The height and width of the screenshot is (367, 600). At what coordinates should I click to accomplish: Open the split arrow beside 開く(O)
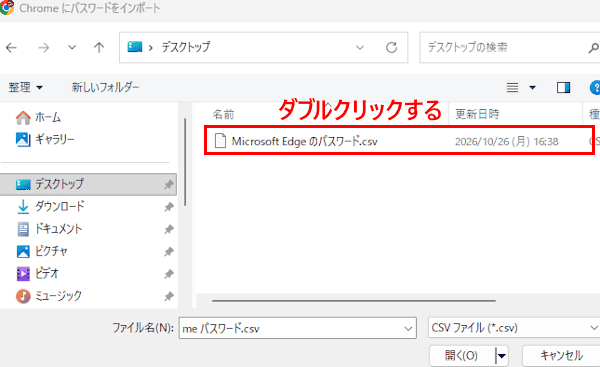click(x=502, y=356)
